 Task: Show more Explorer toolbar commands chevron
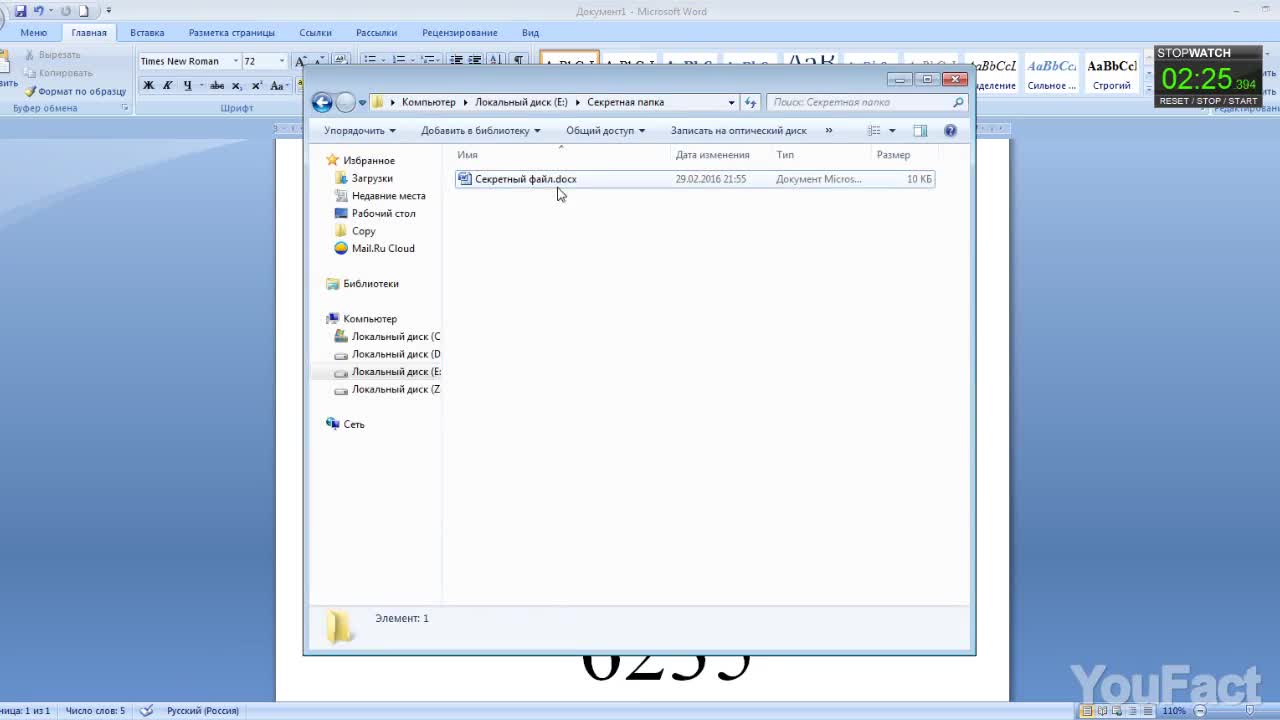(x=828, y=130)
